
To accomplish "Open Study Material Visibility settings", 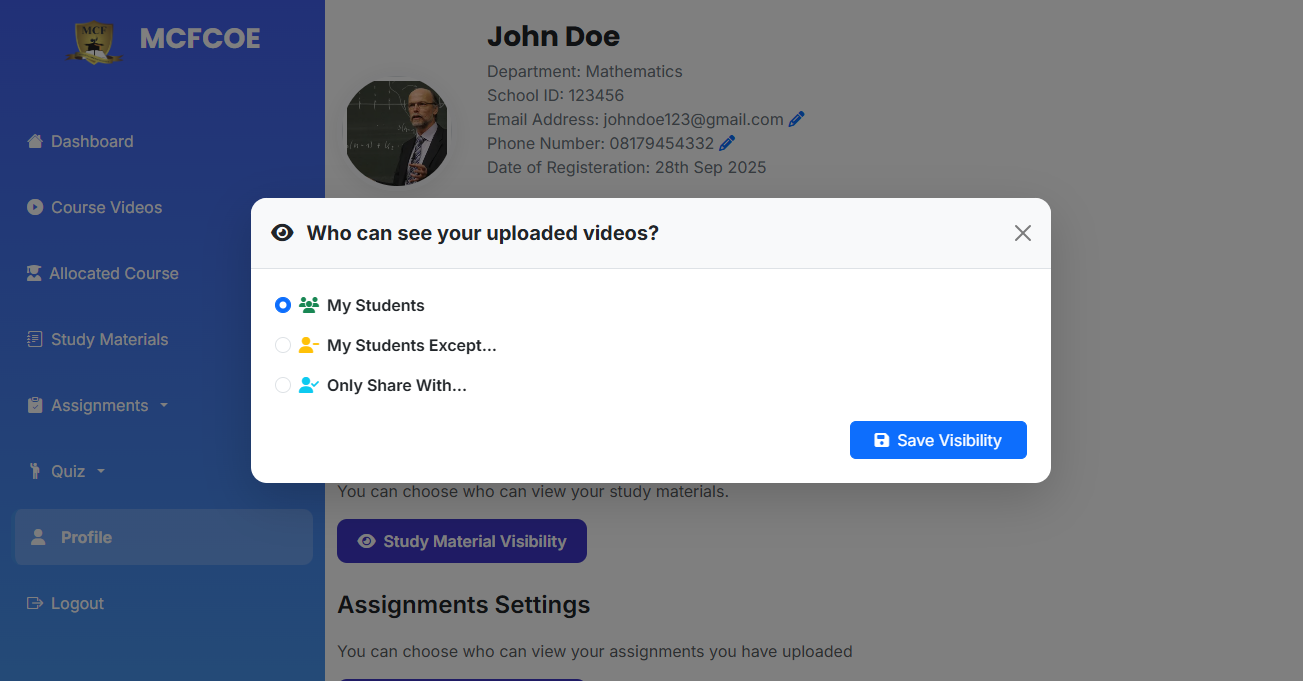I will point(462,541).
